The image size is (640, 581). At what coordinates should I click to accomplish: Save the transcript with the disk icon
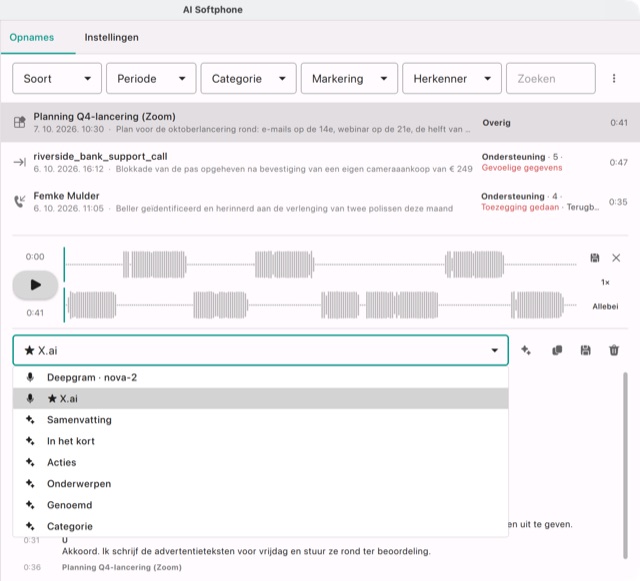point(585,350)
